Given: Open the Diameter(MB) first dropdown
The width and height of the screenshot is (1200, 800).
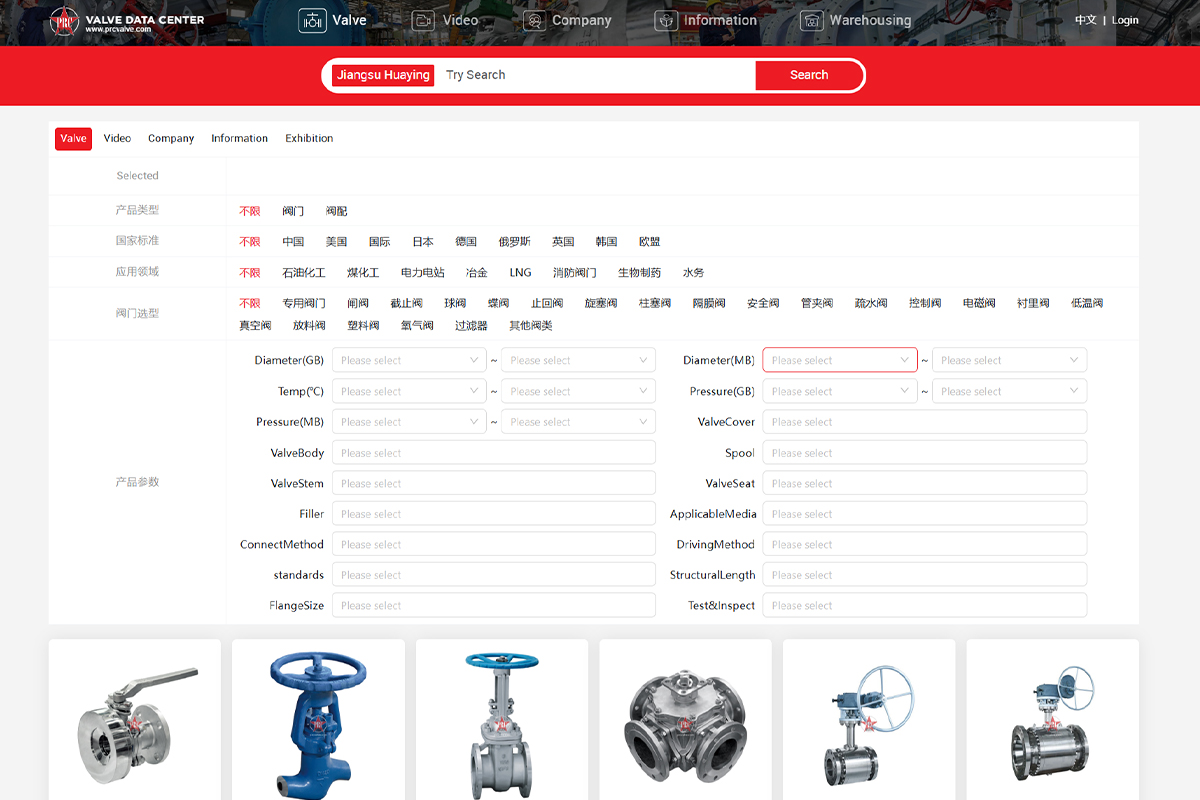Looking at the screenshot, I should (839, 360).
